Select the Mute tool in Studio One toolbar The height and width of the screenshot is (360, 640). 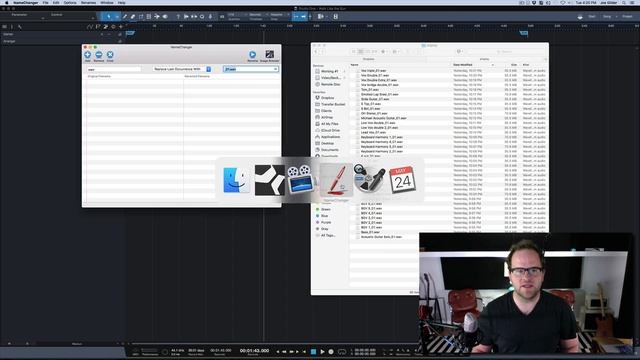point(149,17)
